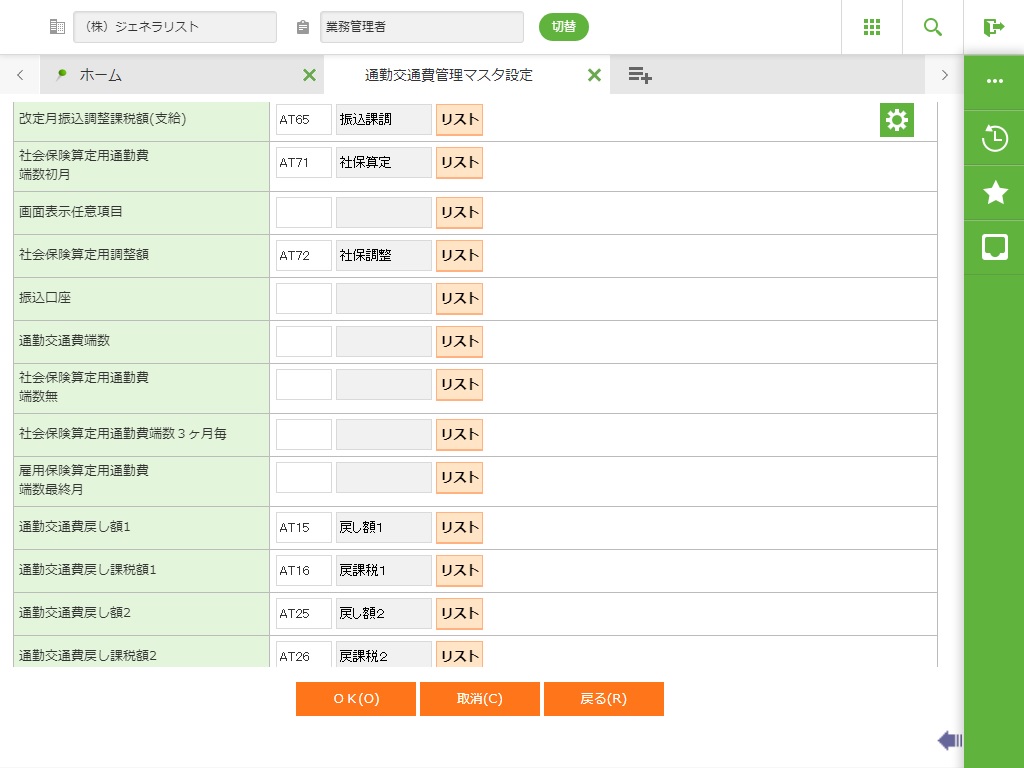Close the ホーム tab
Viewport: 1024px width, 768px height.
click(309, 75)
